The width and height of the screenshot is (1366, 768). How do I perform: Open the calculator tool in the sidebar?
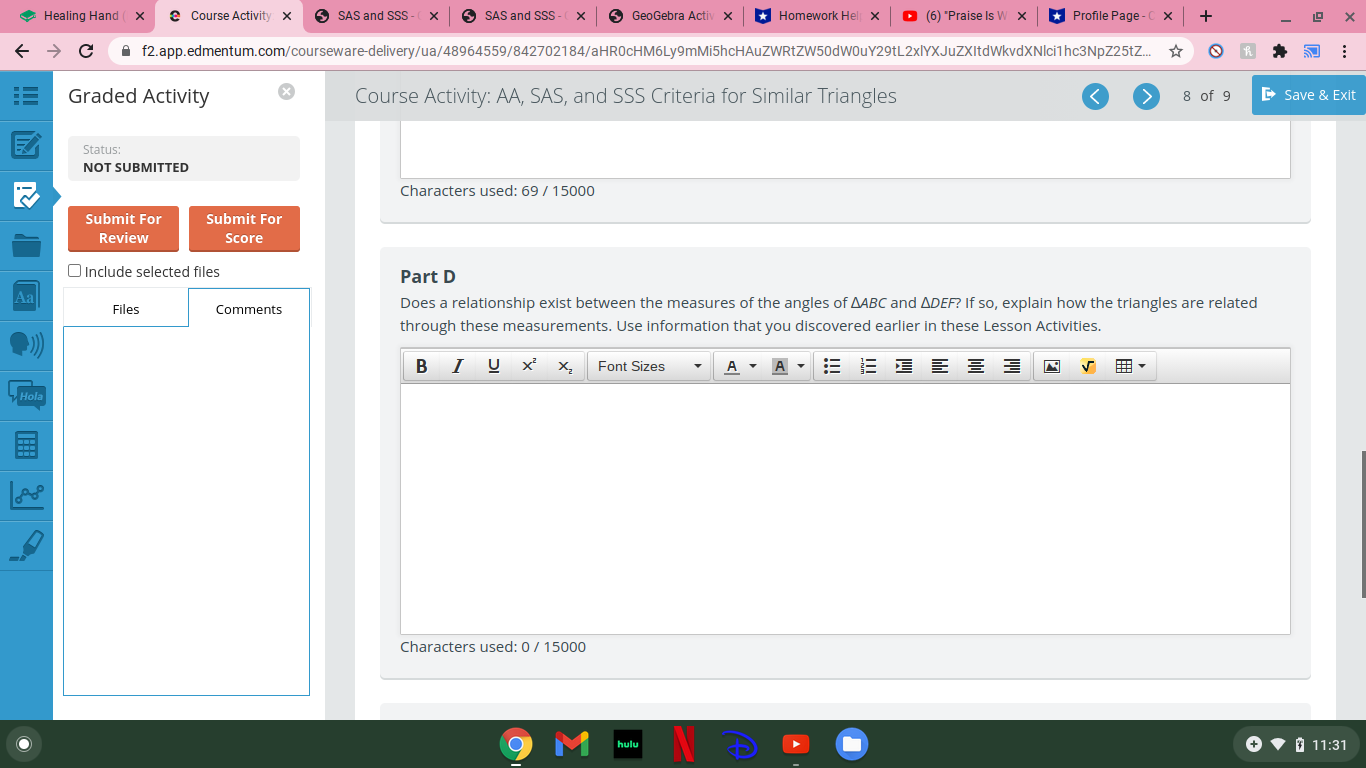click(x=26, y=445)
